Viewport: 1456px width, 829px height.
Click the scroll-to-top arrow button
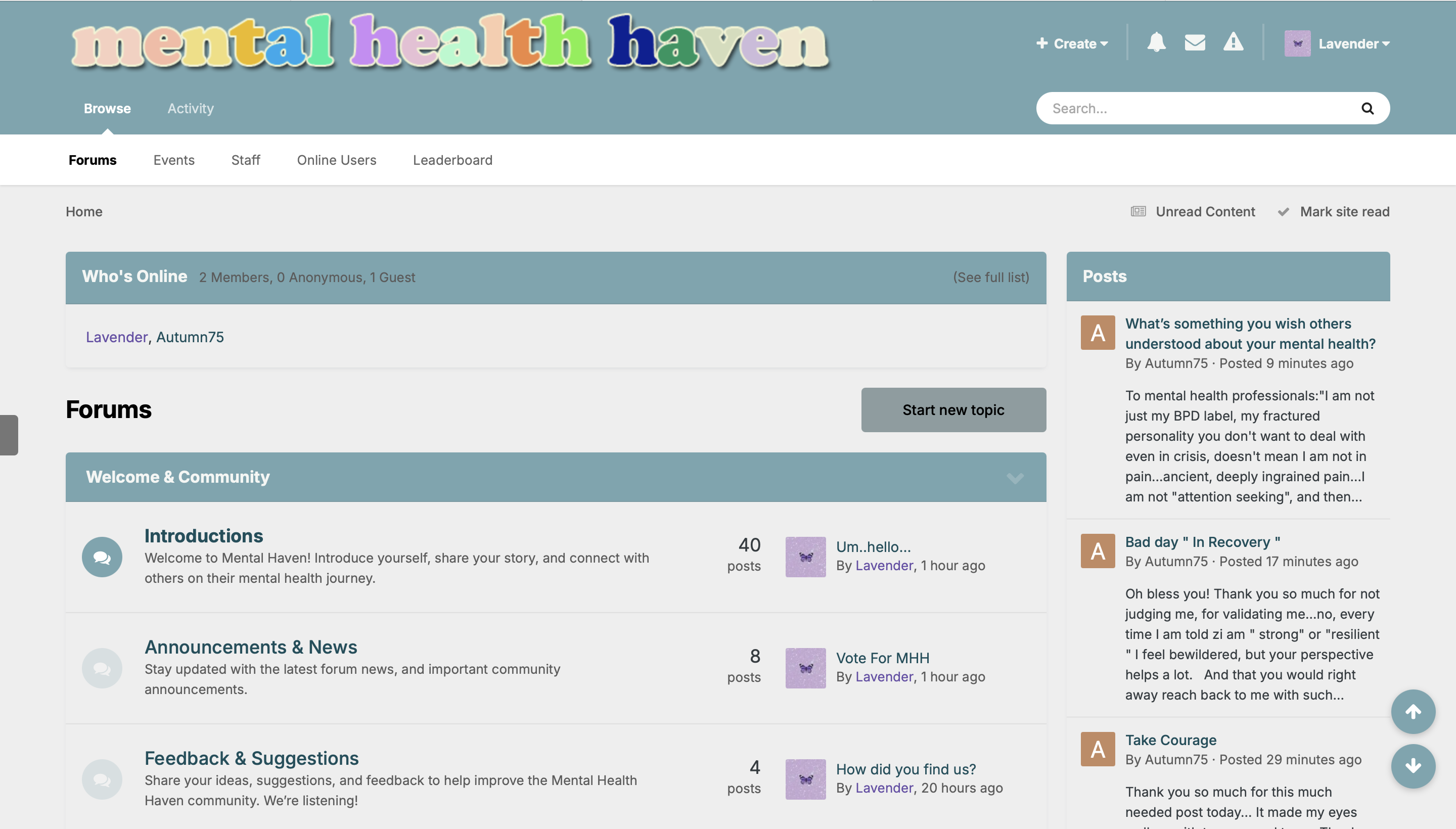(x=1413, y=711)
